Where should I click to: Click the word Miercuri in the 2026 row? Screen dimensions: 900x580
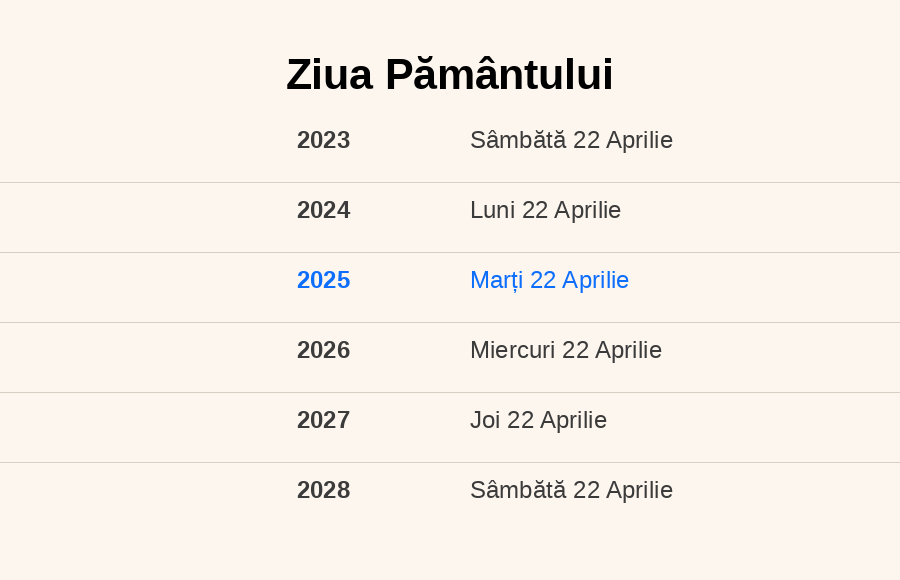(x=513, y=350)
